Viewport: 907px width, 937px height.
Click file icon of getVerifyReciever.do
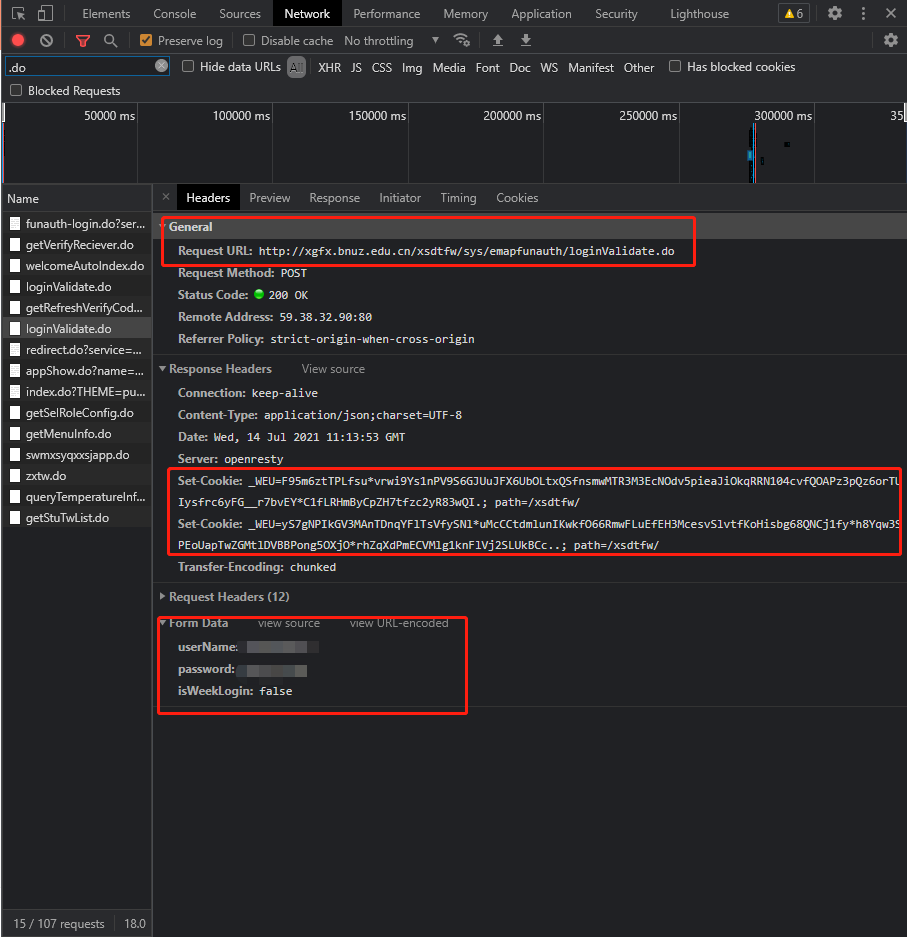coord(16,245)
